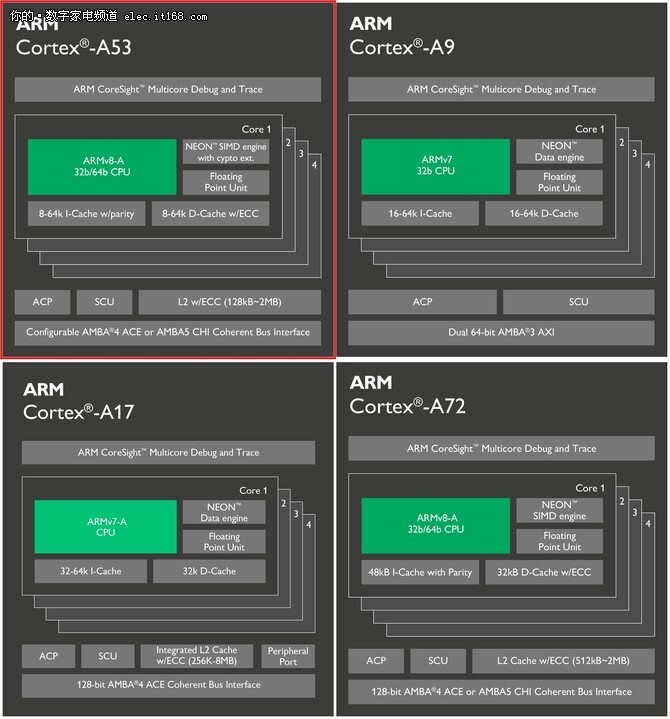
Task: Click the Cortex-A17 title text
Action: pos(78,412)
